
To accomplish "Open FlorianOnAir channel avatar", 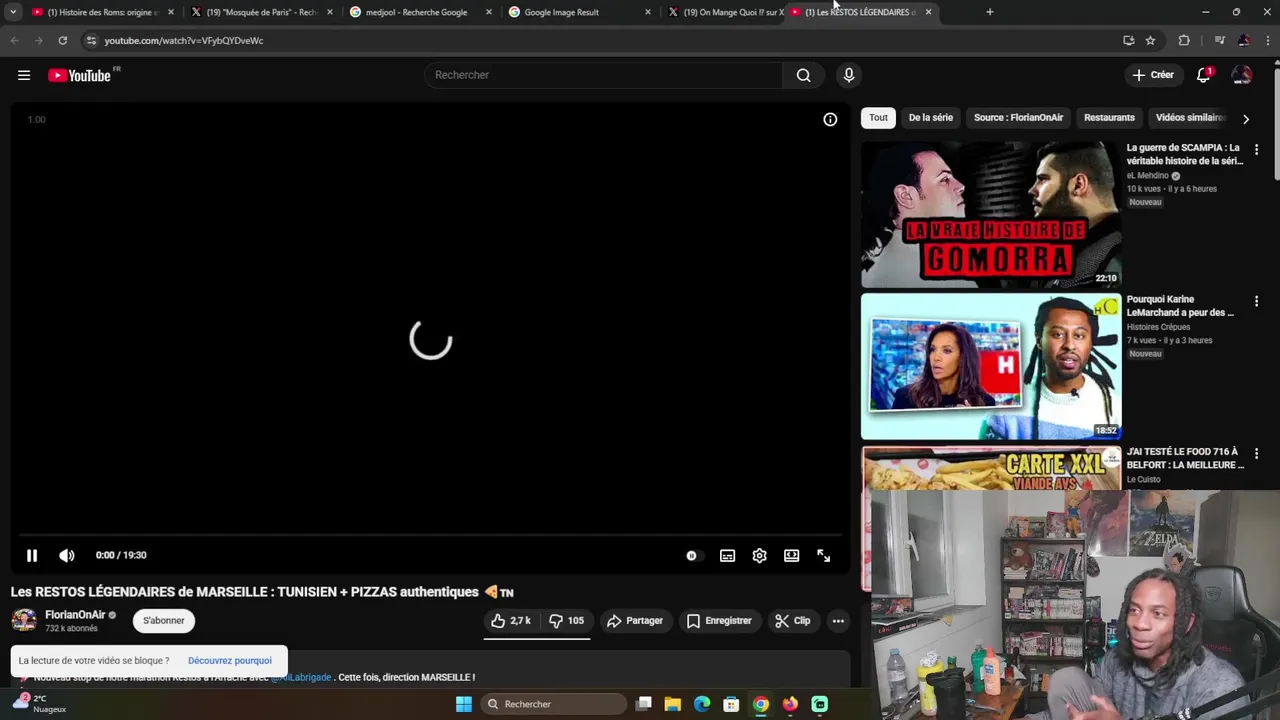I will pyautogui.click(x=24, y=621).
